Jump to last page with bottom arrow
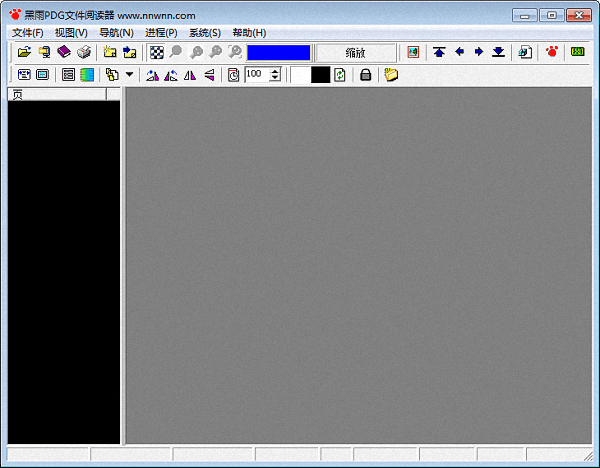This screenshot has width=600, height=468. click(498, 52)
